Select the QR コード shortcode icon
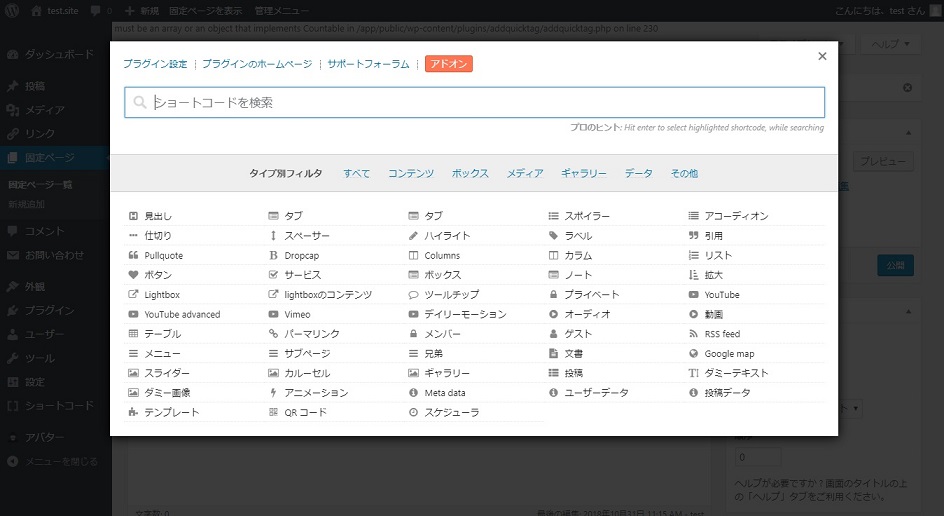Screen dimensions: 944x516 click(x=274, y=412)
